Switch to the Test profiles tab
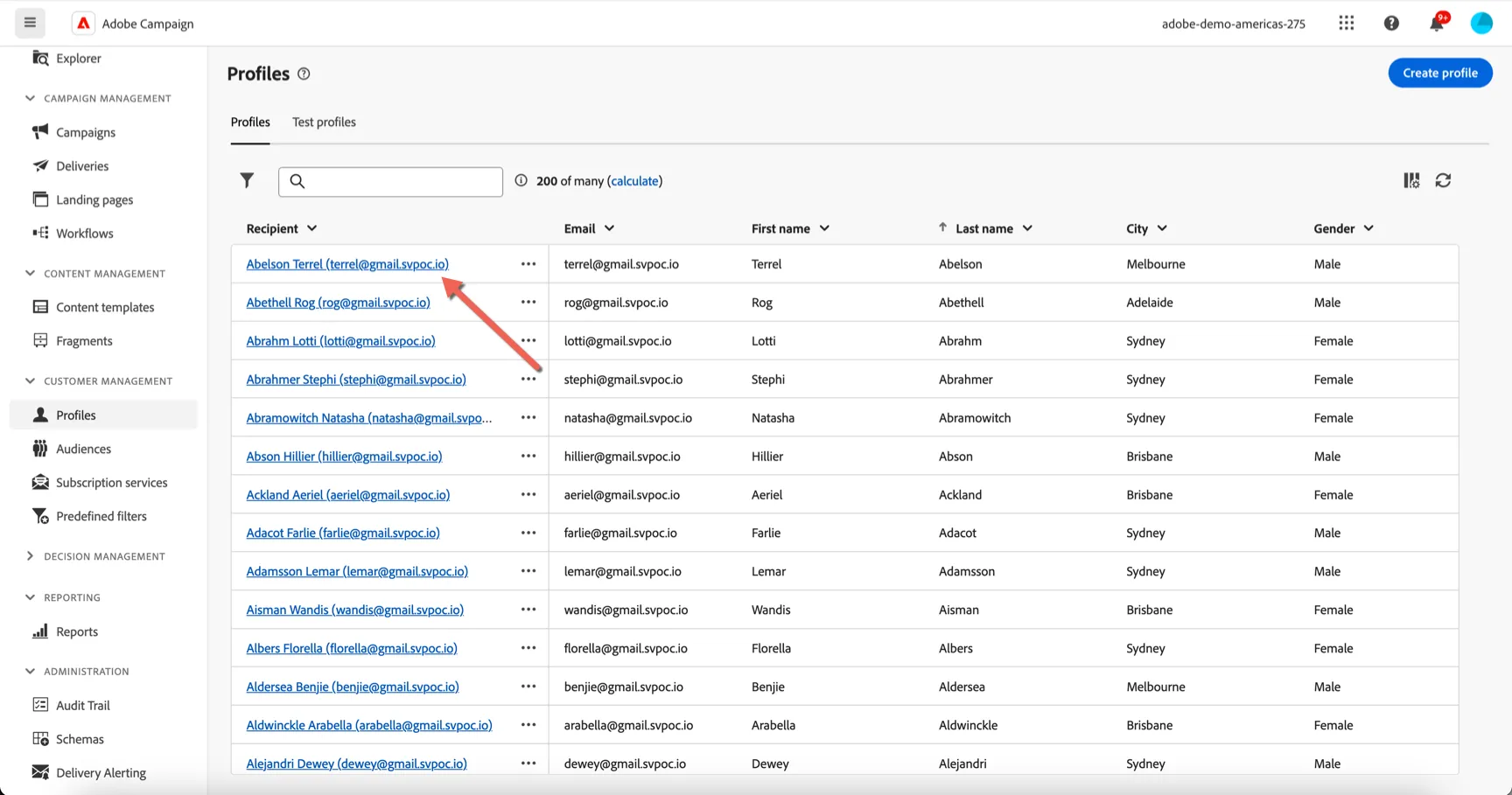Screen dimensions: 1512x795 (324, 122)
